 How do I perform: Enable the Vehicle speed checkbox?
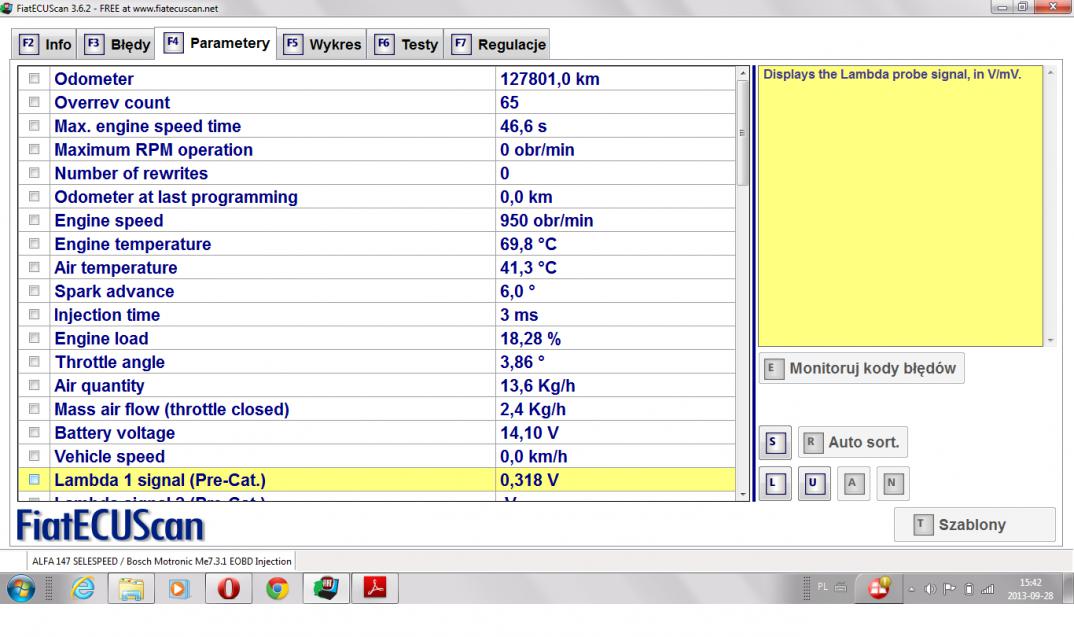click(34, 456)
